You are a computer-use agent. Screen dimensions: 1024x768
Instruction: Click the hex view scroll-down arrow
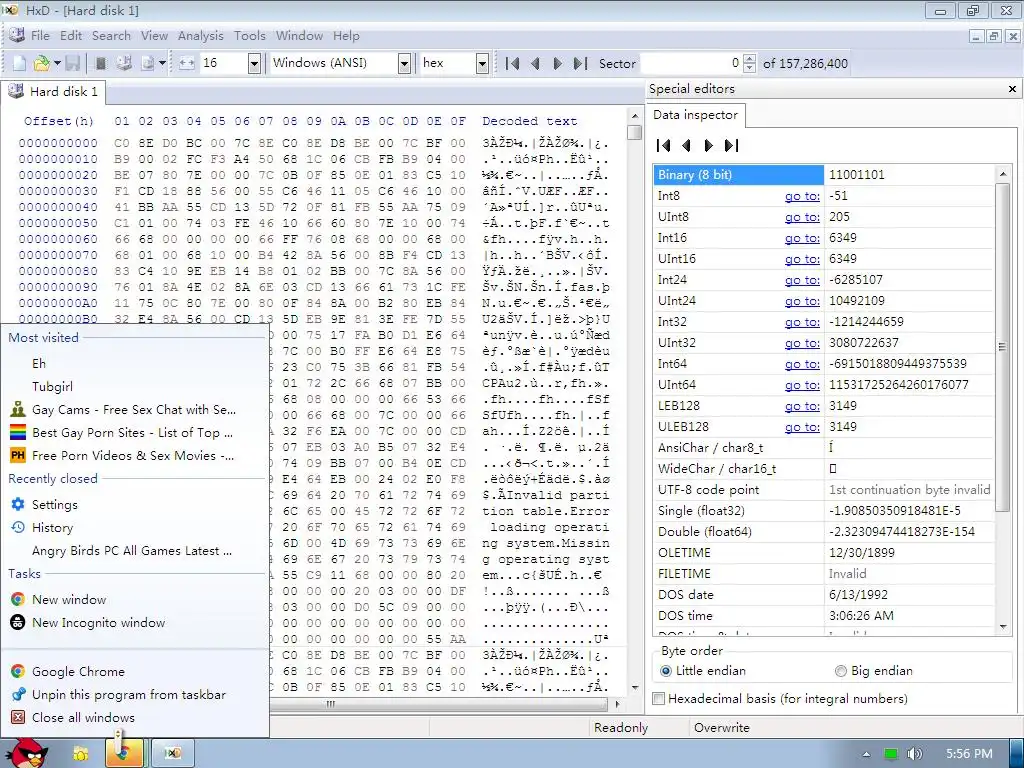635,688
